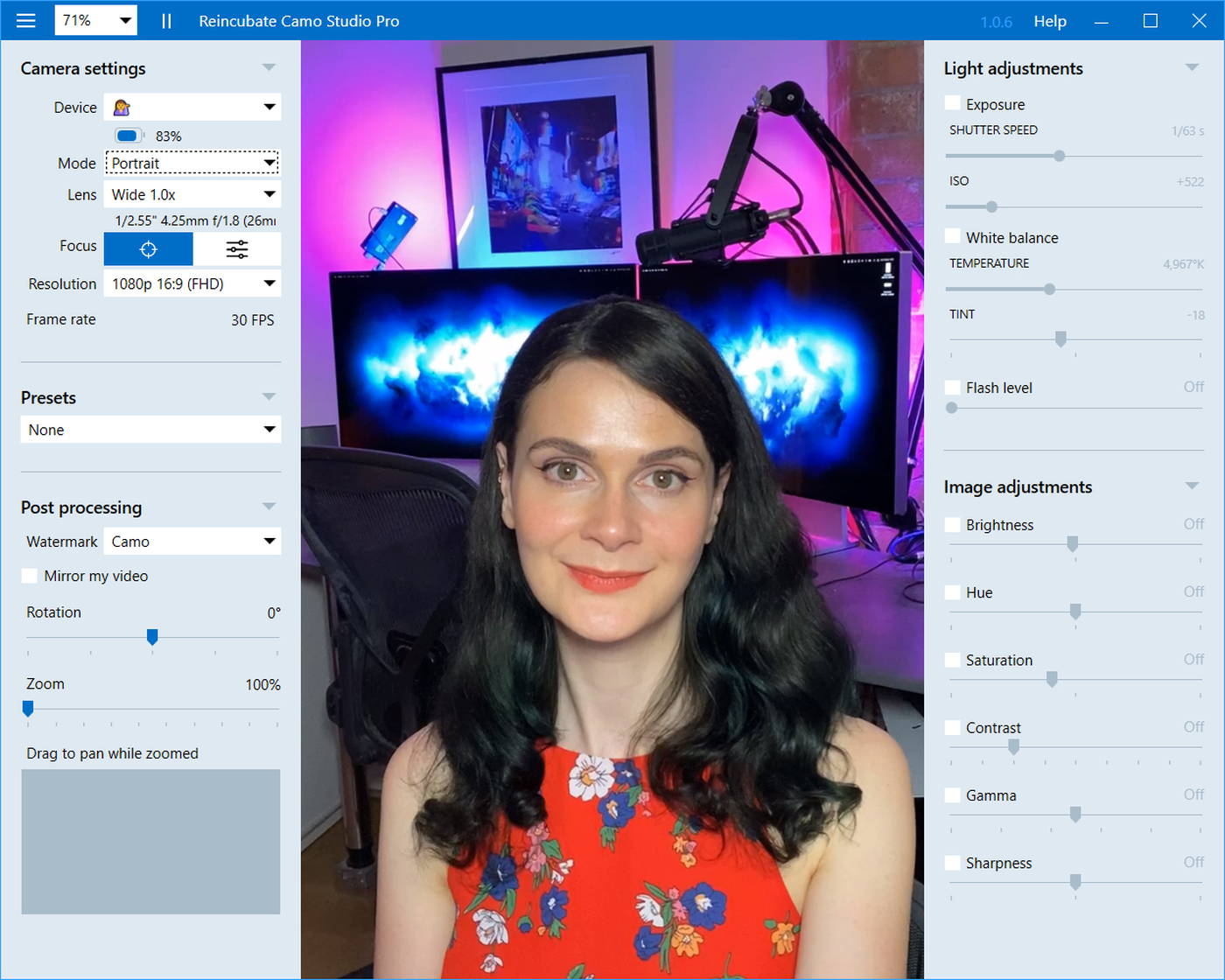Click the 1.0.6 version link
1225x980 pixels.
click(996, 21)
